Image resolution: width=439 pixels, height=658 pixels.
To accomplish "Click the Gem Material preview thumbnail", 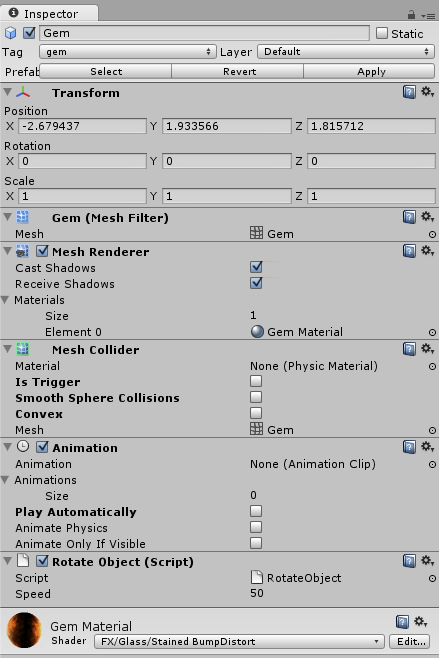I will click(x=24, y=630).
